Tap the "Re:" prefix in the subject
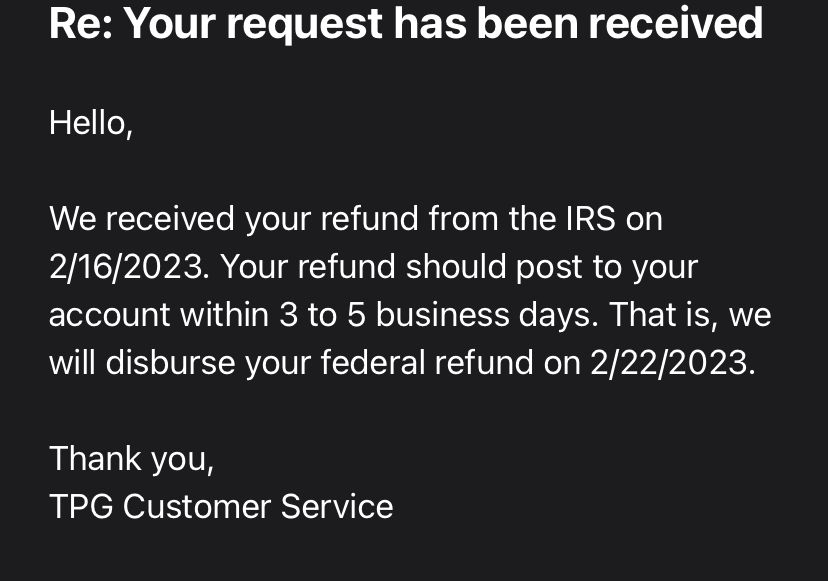The height and width of the screenshot is (581, 828). [79, 22]
